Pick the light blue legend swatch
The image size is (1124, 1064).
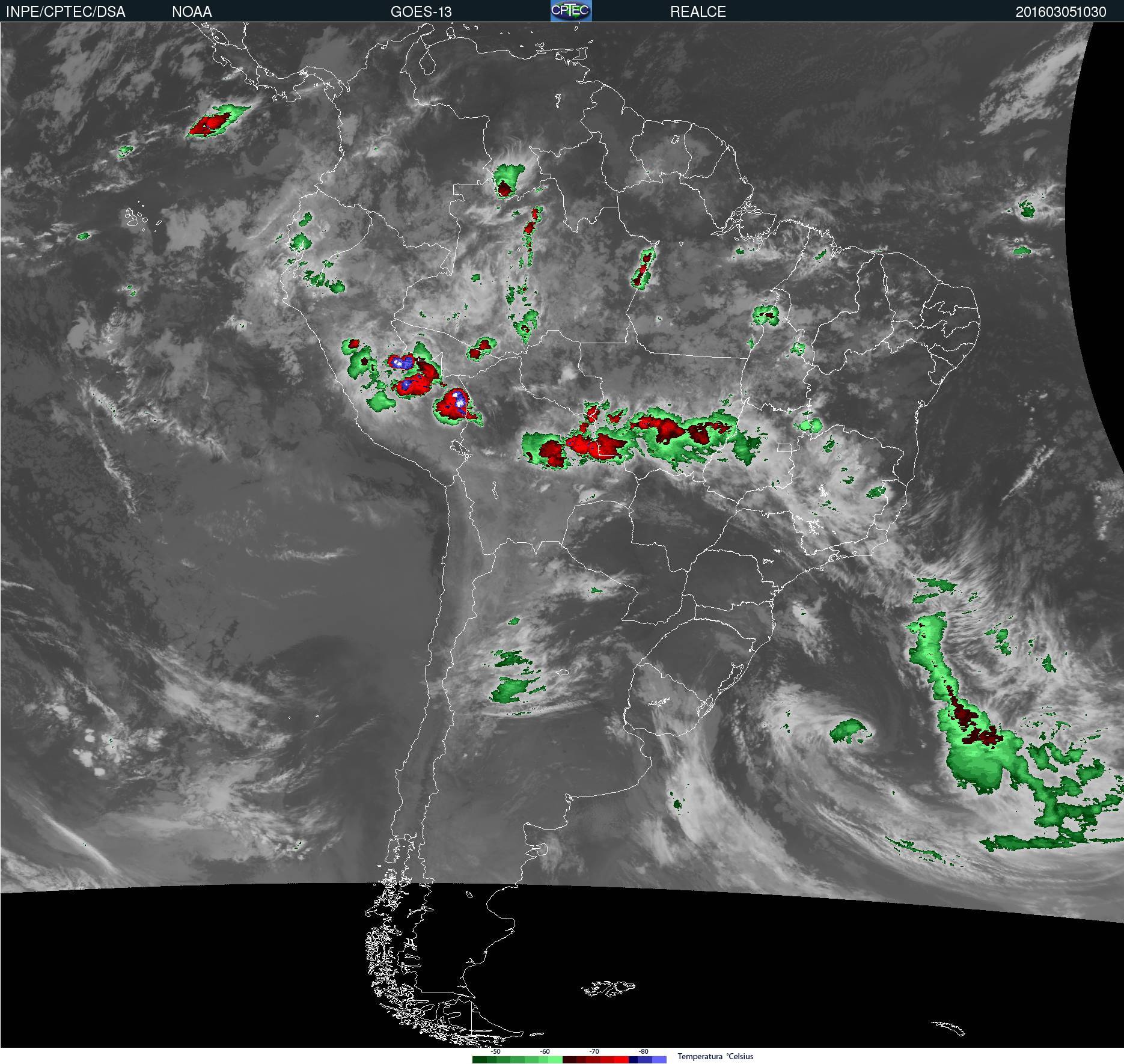pos(659,1060)
